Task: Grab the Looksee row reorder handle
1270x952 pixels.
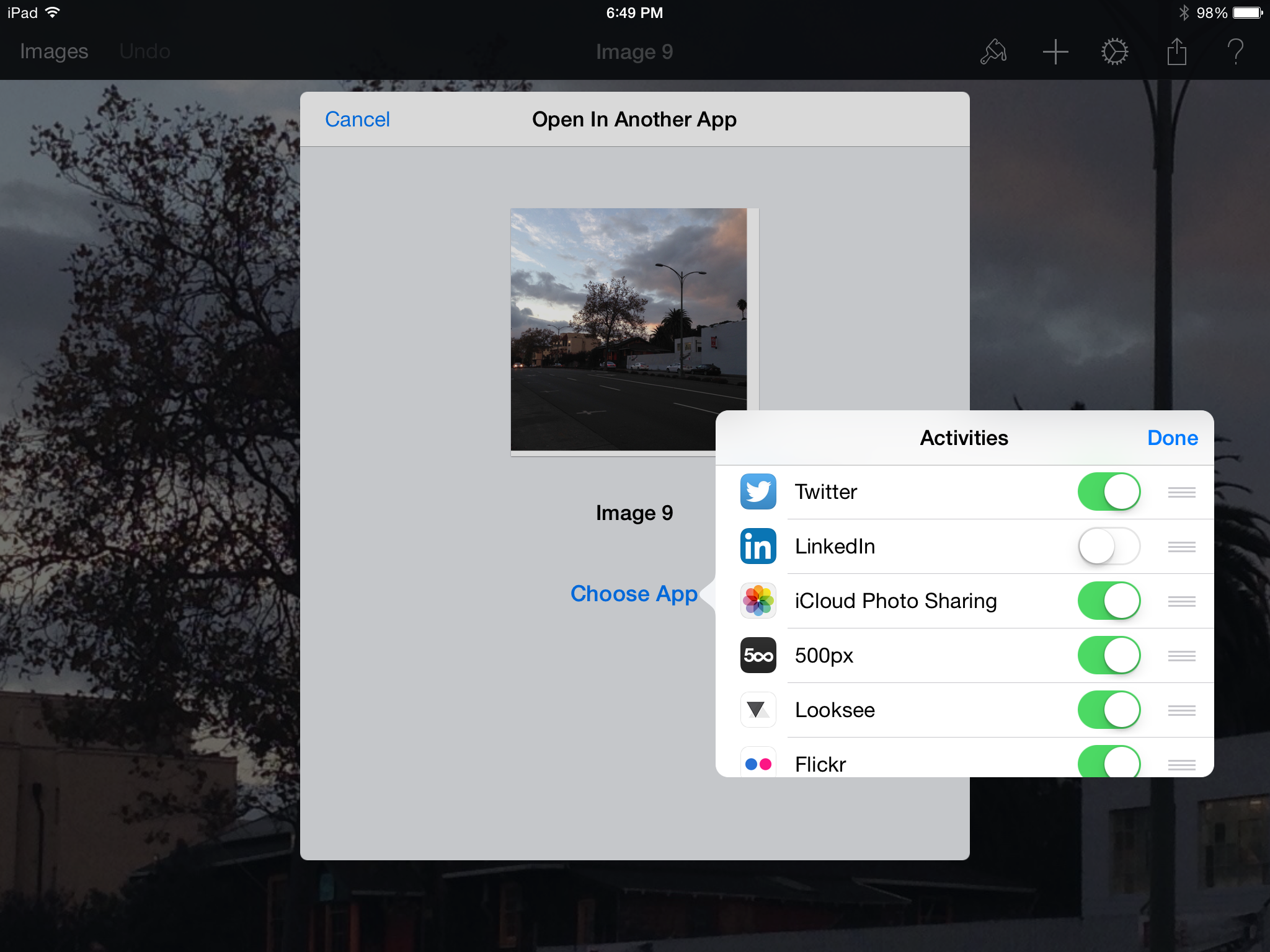Action: point(1181,710)
